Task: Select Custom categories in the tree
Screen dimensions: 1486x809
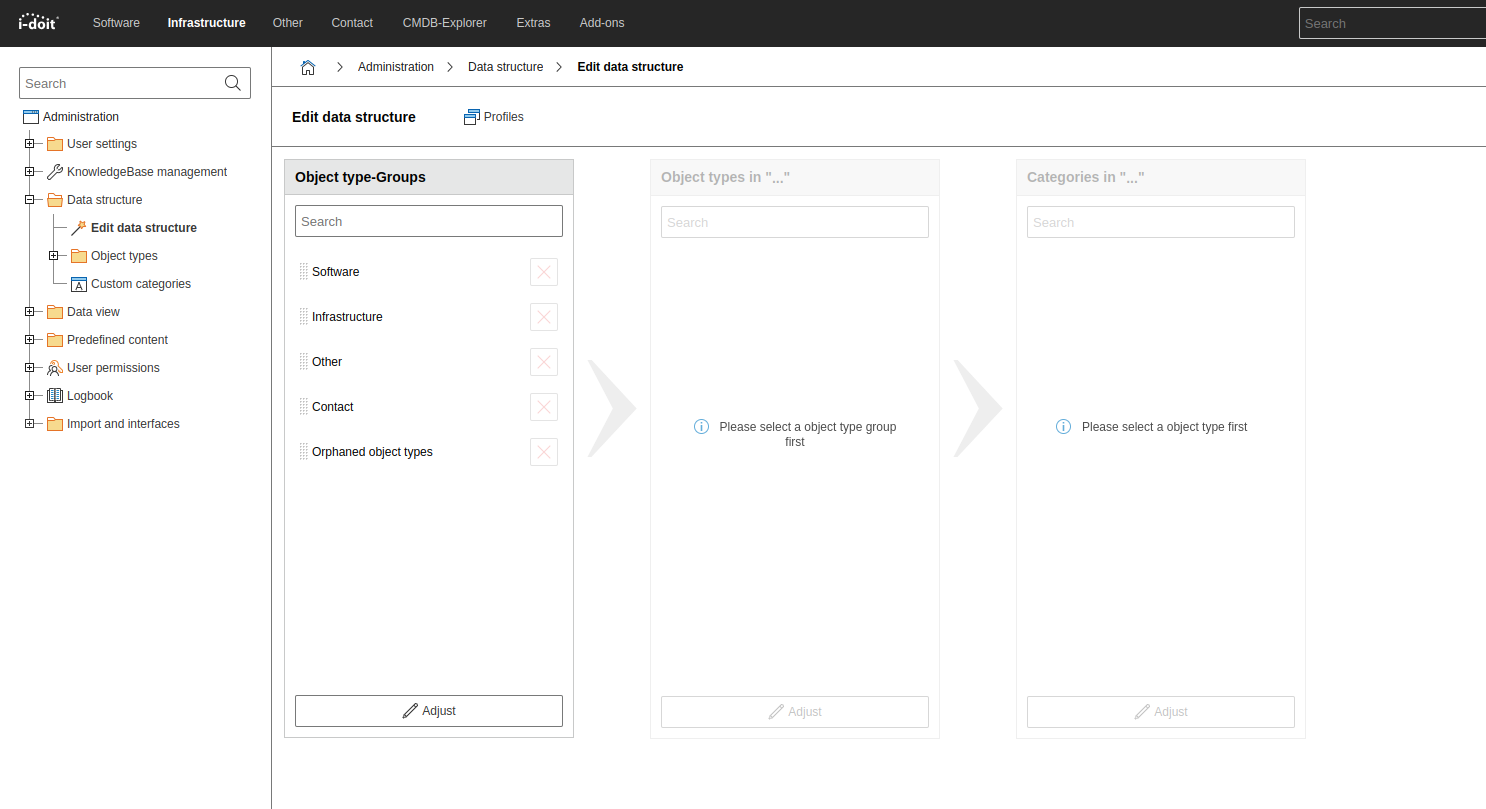Action: coord(141,284)
